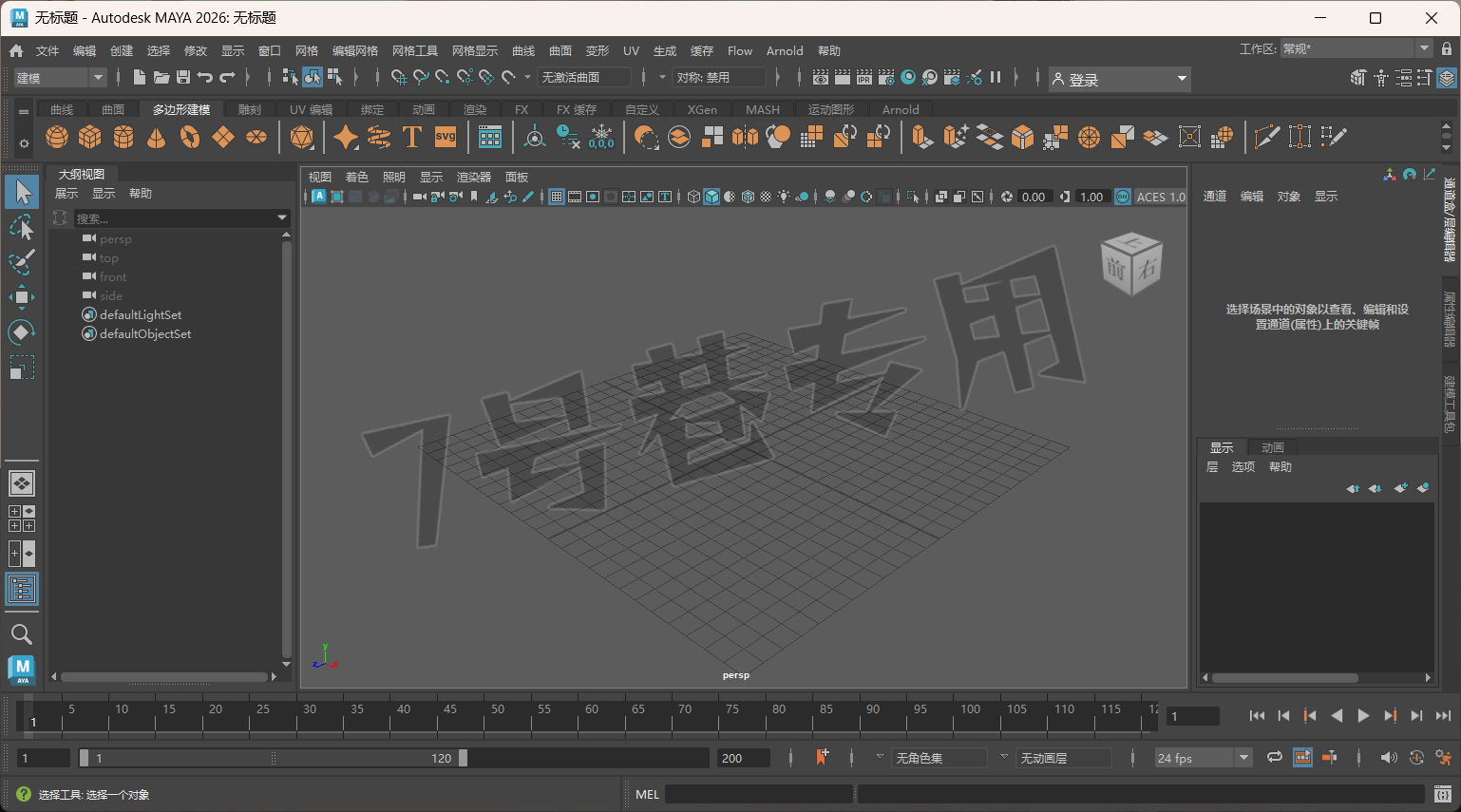This screenshot has height=812, width=1461.
Task: Click the undo arrow icon
Action: pos(205,77)
